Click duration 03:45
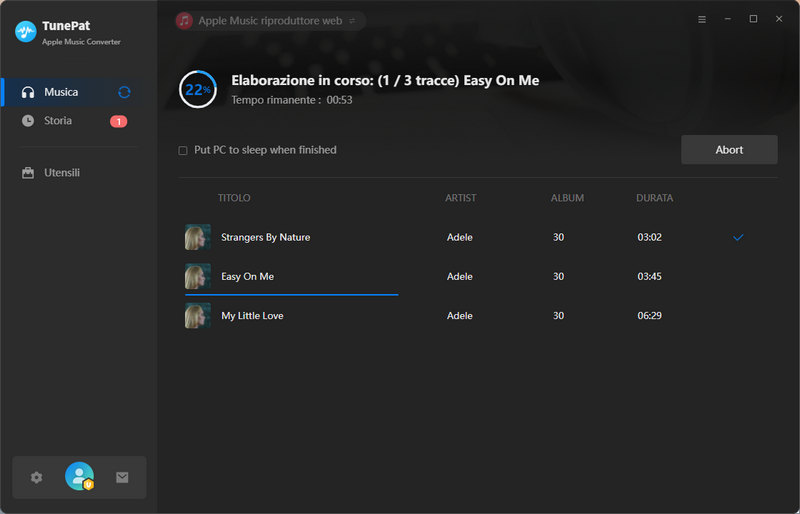Viewport: 800px width, 514px height. coord(649,277)
